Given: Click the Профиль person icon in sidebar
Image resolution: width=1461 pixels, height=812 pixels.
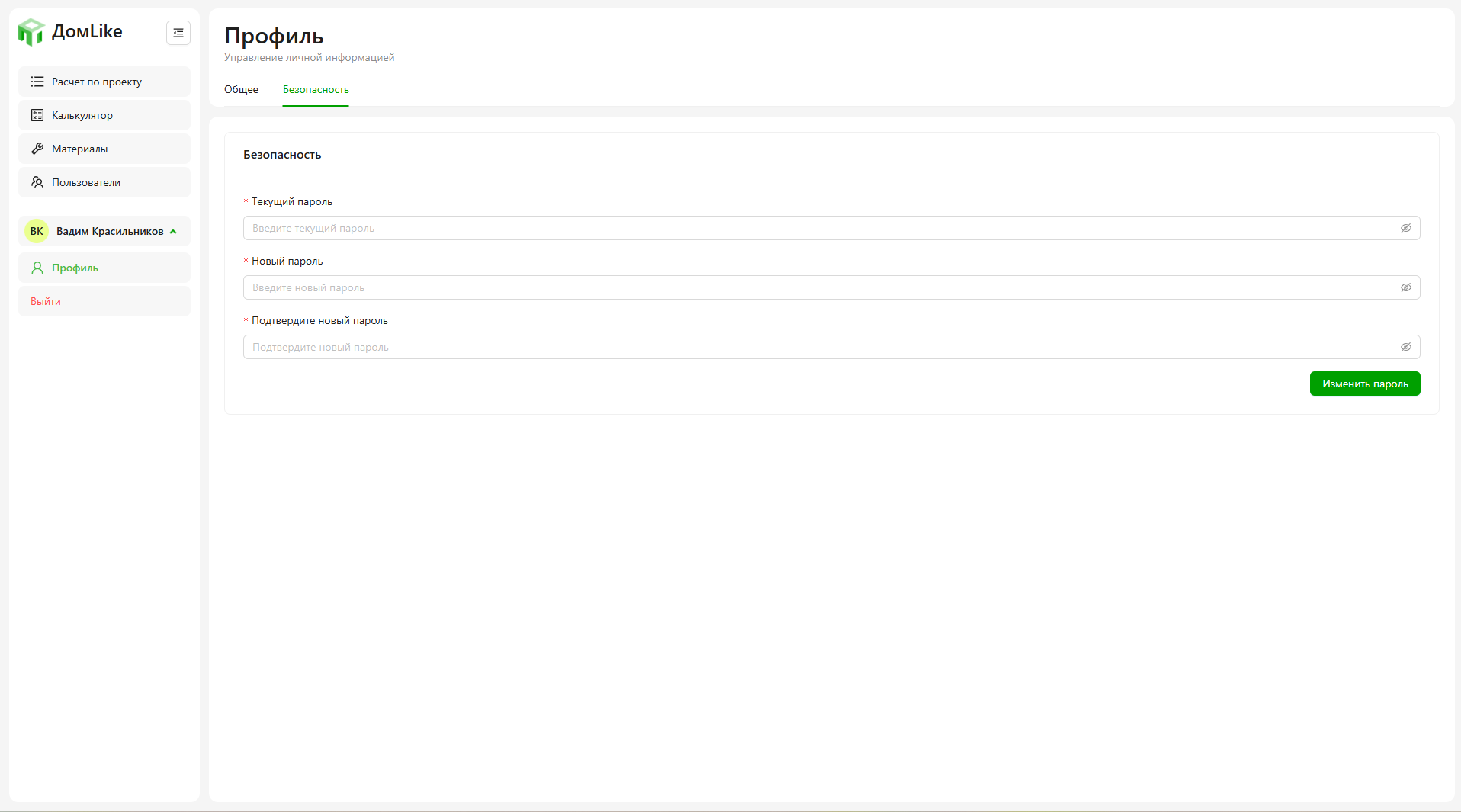Looking at the screenshot, I should point(37,268).
